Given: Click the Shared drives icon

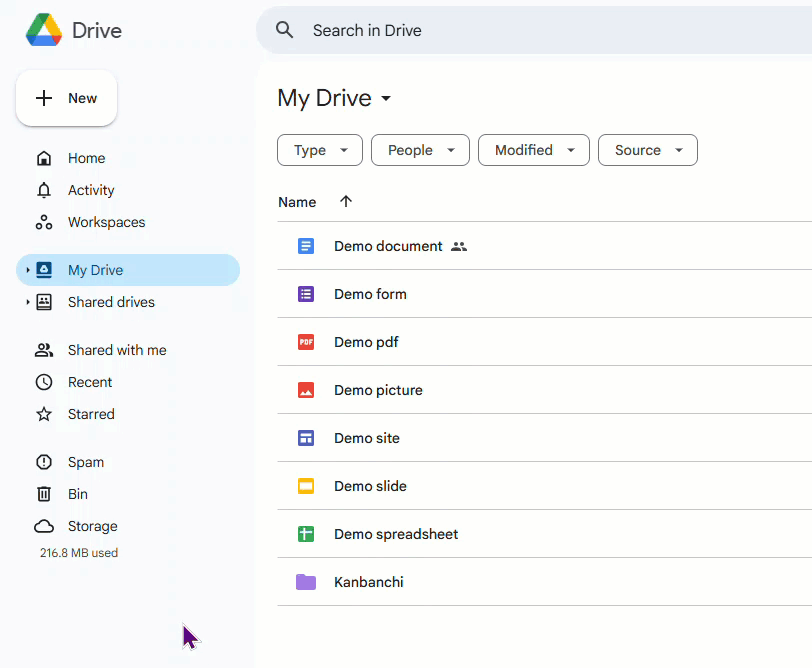Looking at the screenshot, I should tap(44, 302).
